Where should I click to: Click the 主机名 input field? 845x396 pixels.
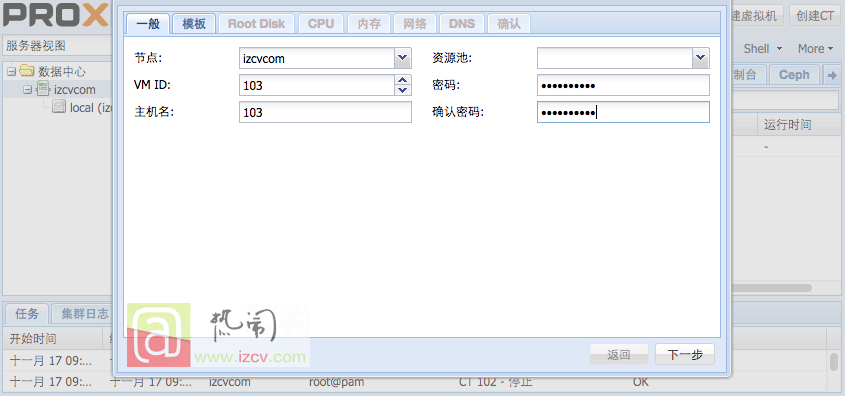pos(325,112)
